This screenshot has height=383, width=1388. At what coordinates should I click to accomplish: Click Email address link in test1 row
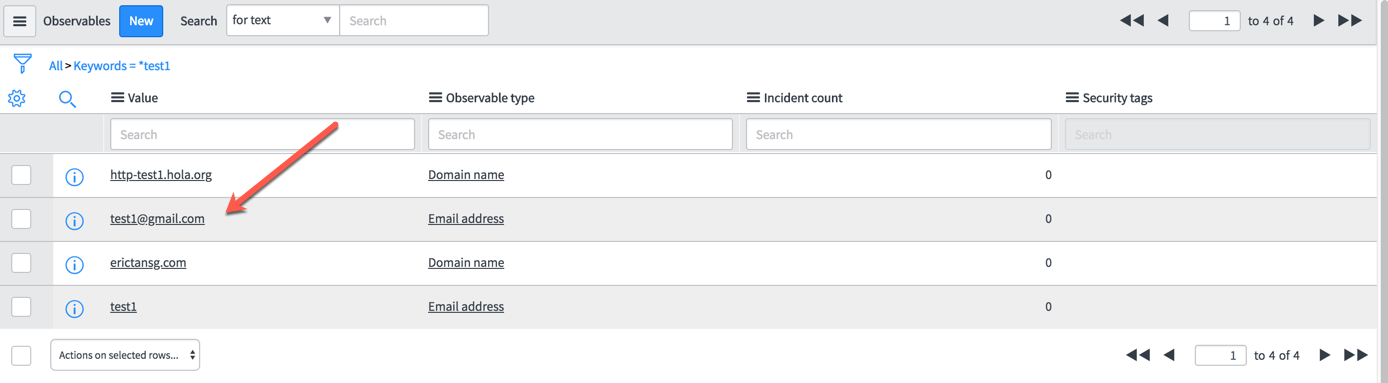(466, 307)
